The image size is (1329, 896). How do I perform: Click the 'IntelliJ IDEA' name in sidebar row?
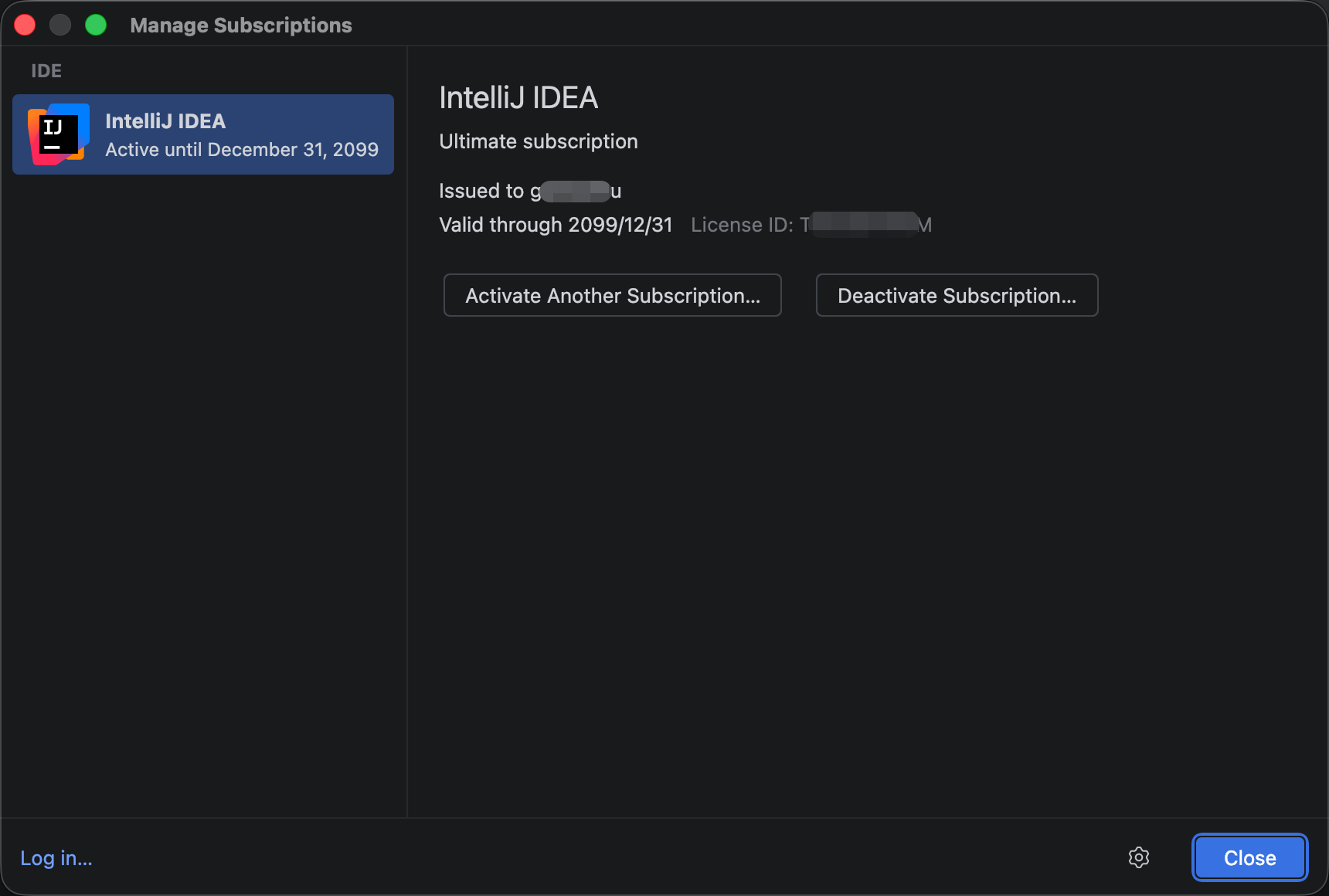click(x=165, y=121)
